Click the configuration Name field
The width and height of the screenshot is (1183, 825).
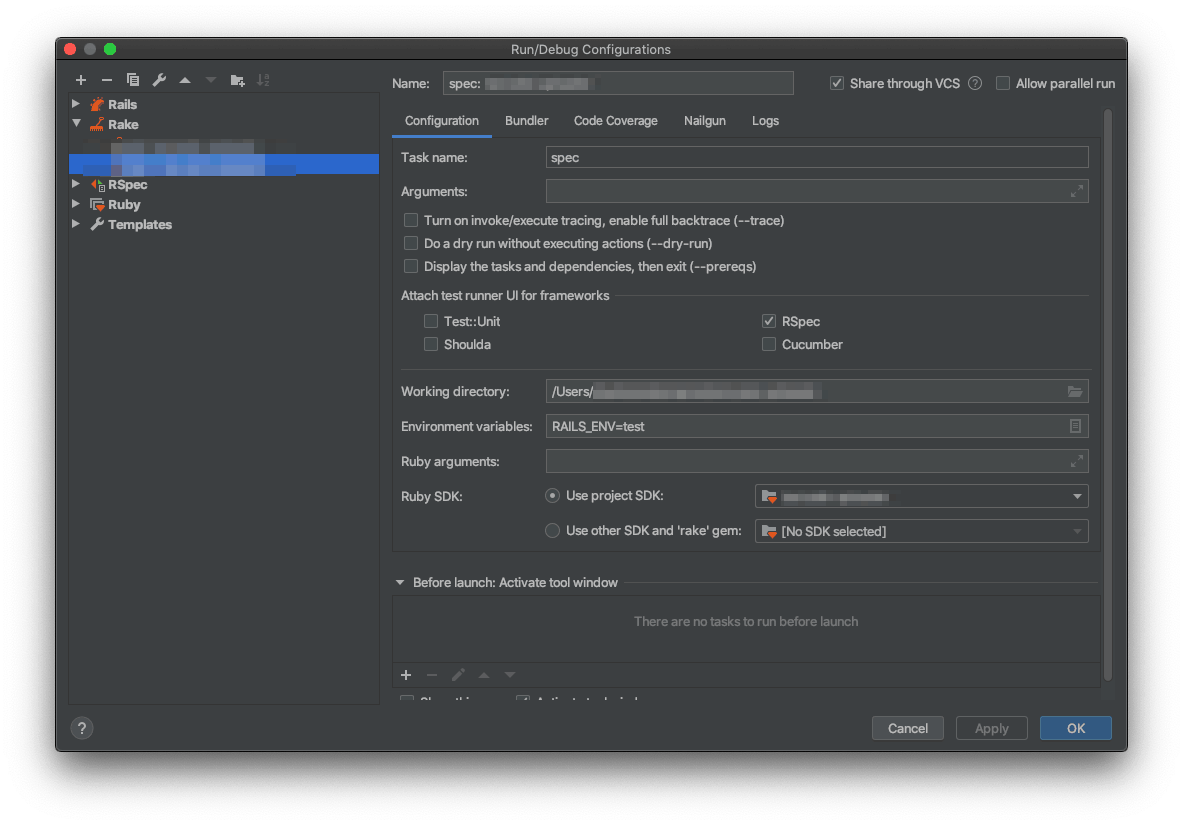point(618,83)
